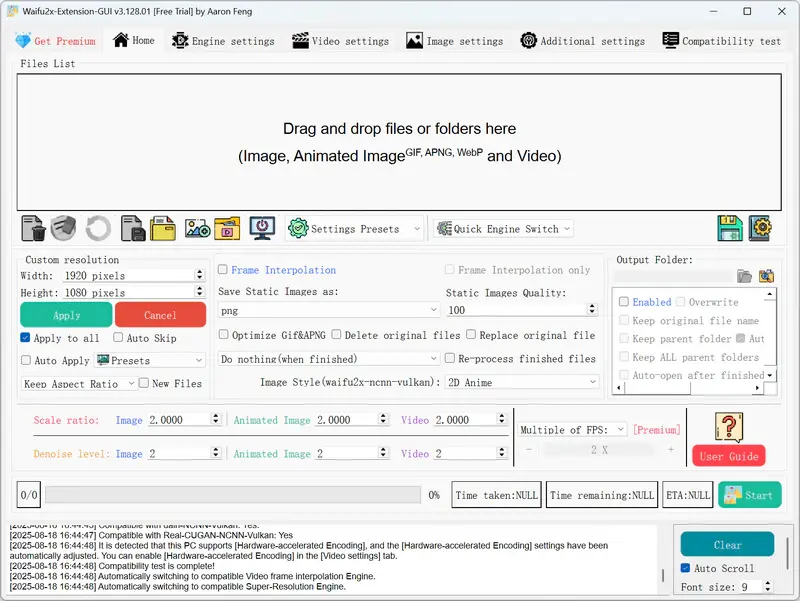This screenshot has width=800, height=601.
Task: Click the output folder search icon
Action: [x=766, y=276]
